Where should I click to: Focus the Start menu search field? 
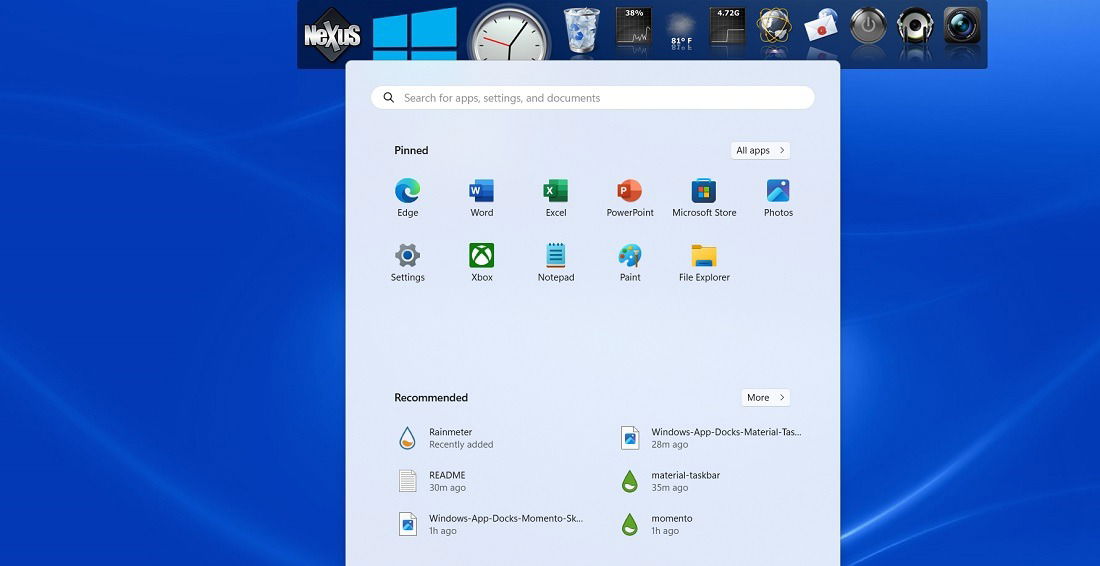click(x=593, y=97)
